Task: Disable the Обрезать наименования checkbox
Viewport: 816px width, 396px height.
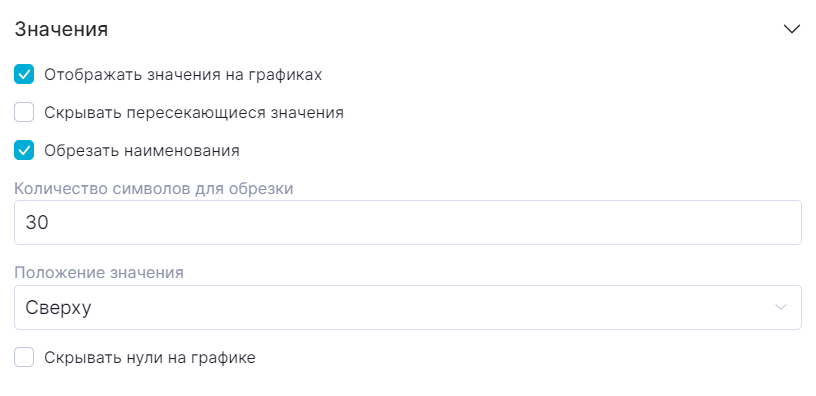Action: pyautogui.click(x=24, y=150)
